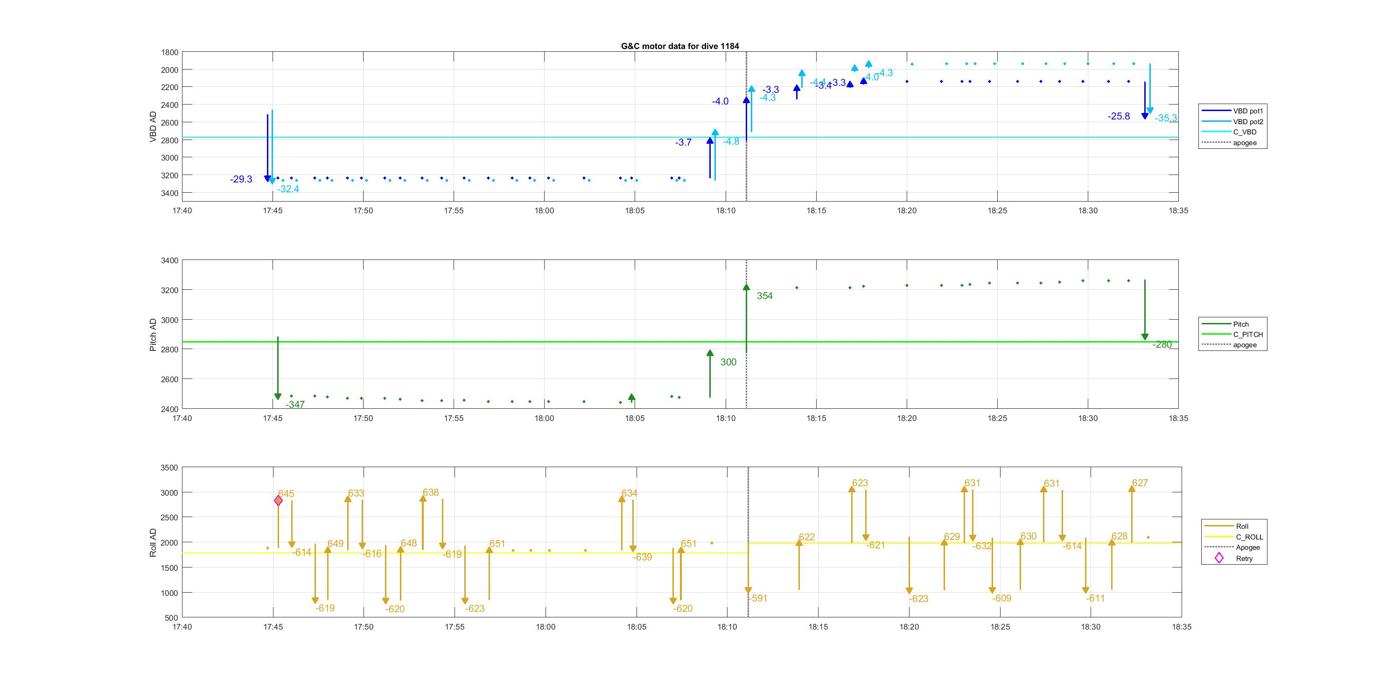Click the '-611' roll data label

click(1096, 599)
